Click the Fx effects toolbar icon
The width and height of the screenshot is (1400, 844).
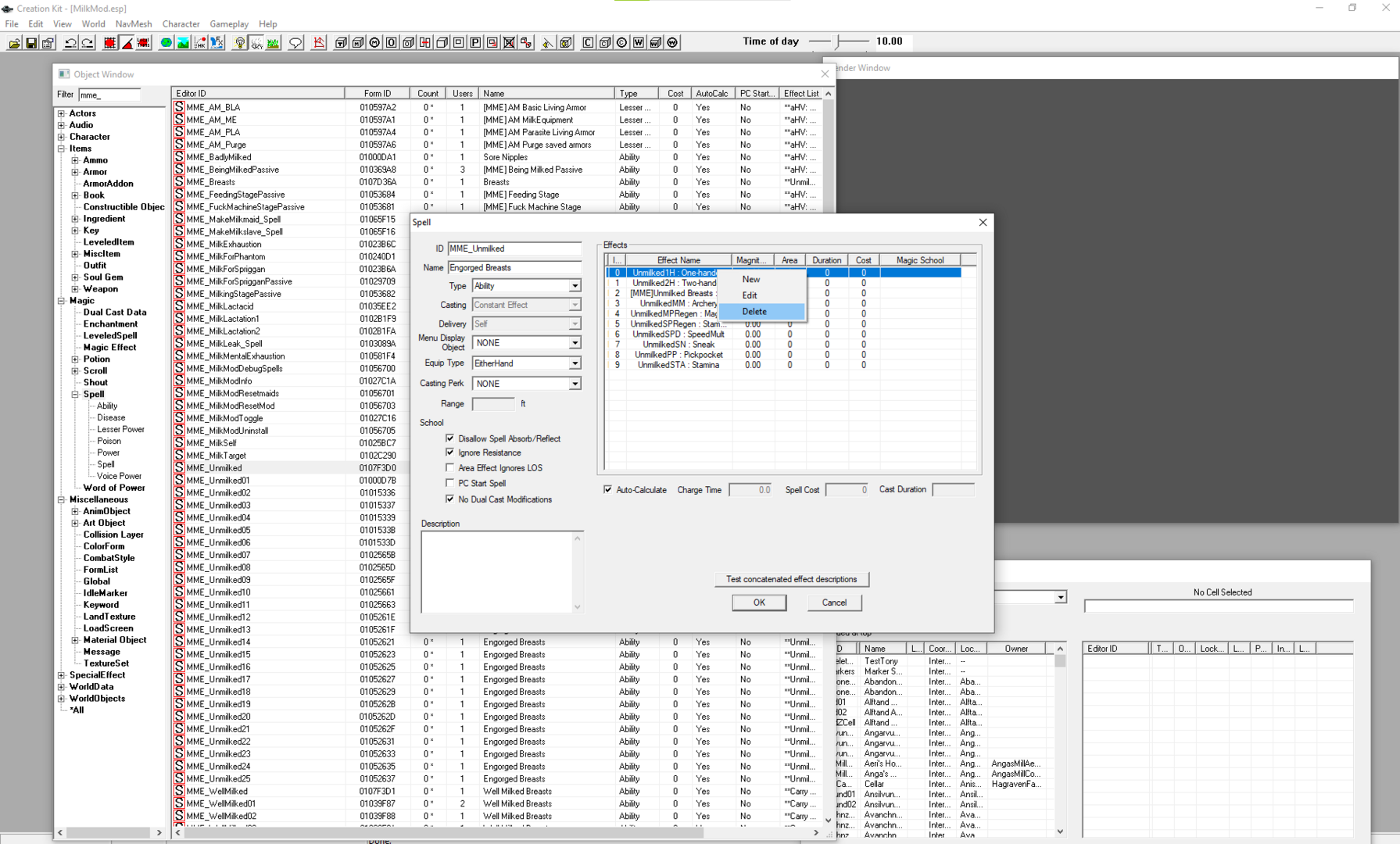pos(217,43)
